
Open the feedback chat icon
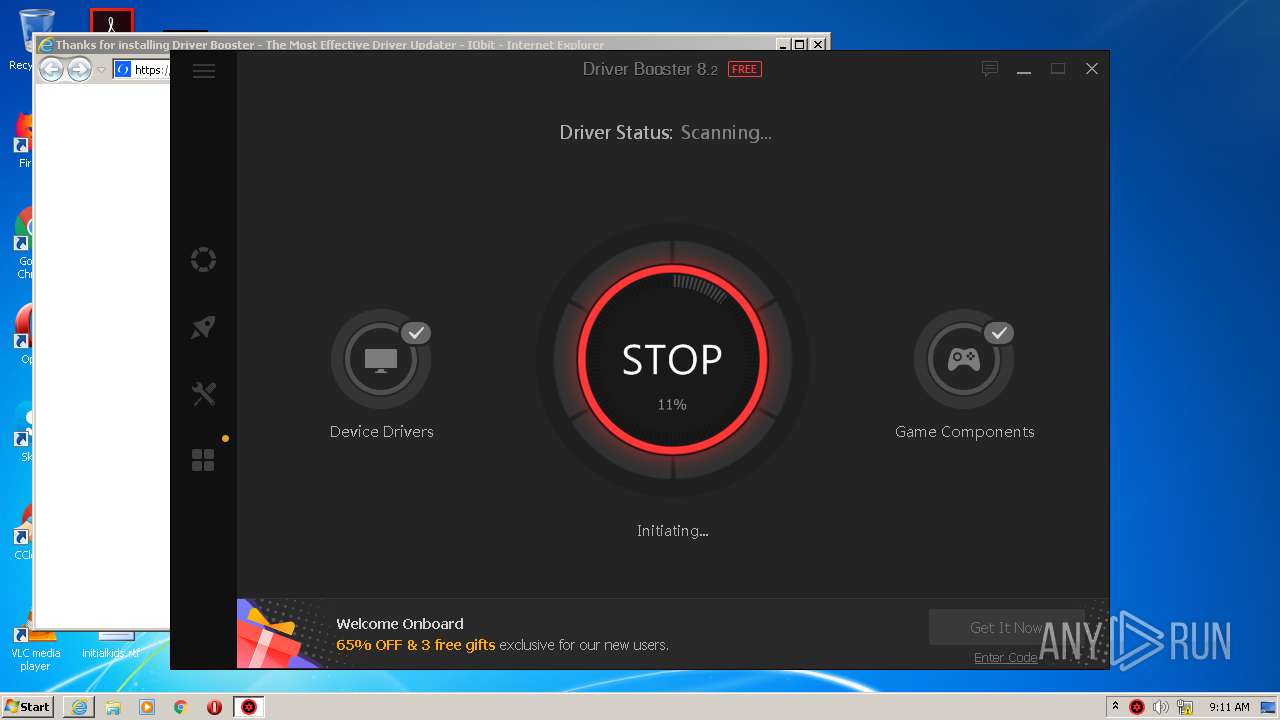(x=990, y=69)
